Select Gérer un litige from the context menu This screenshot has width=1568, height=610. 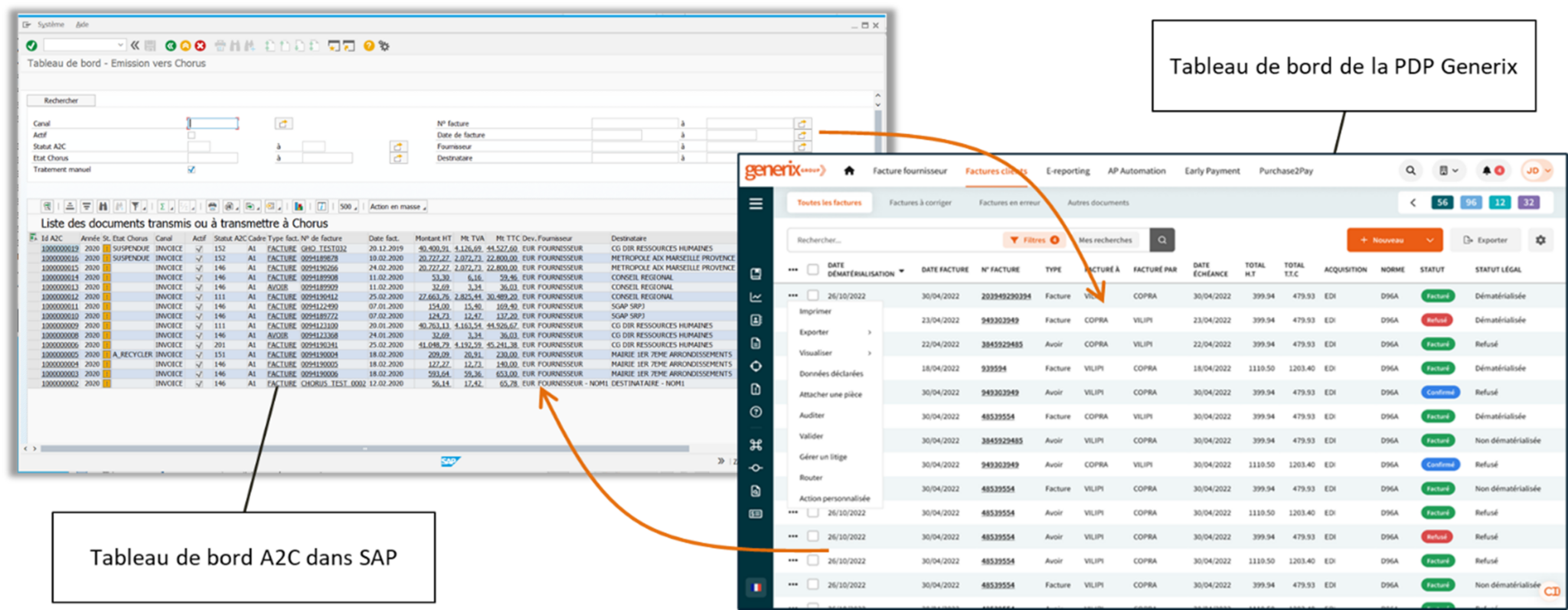(823, 457)
